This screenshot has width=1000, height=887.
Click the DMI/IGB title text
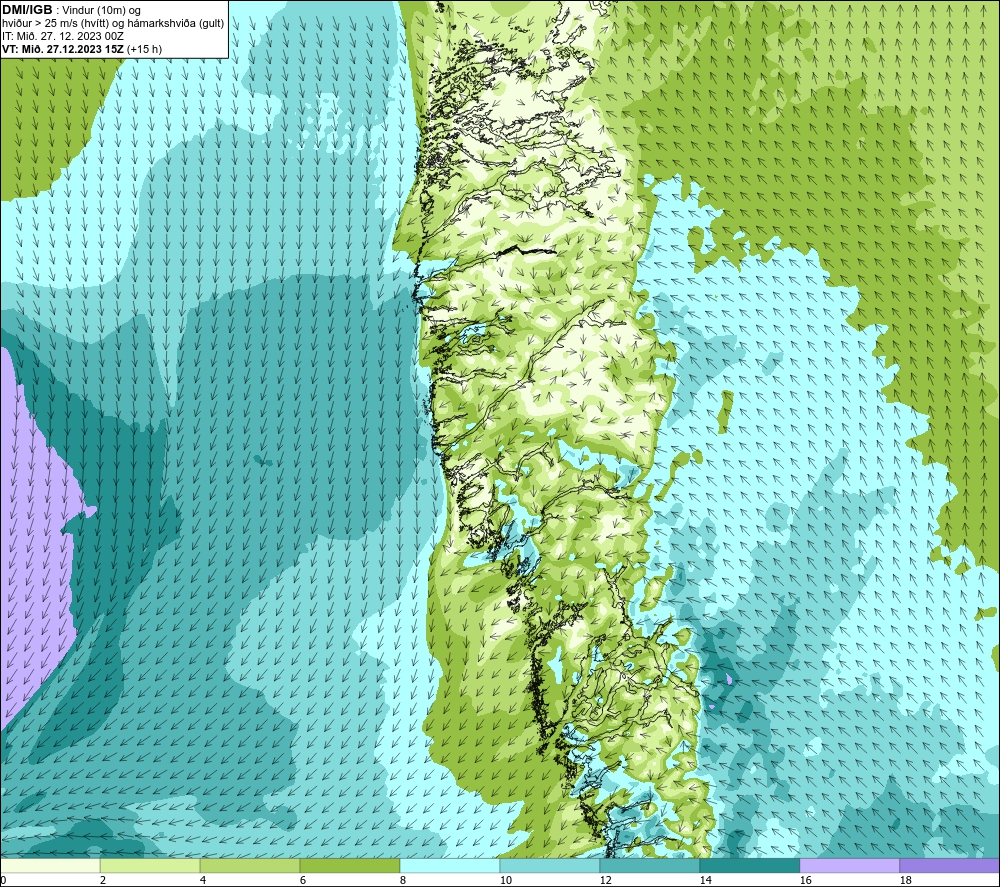[27, 10]
